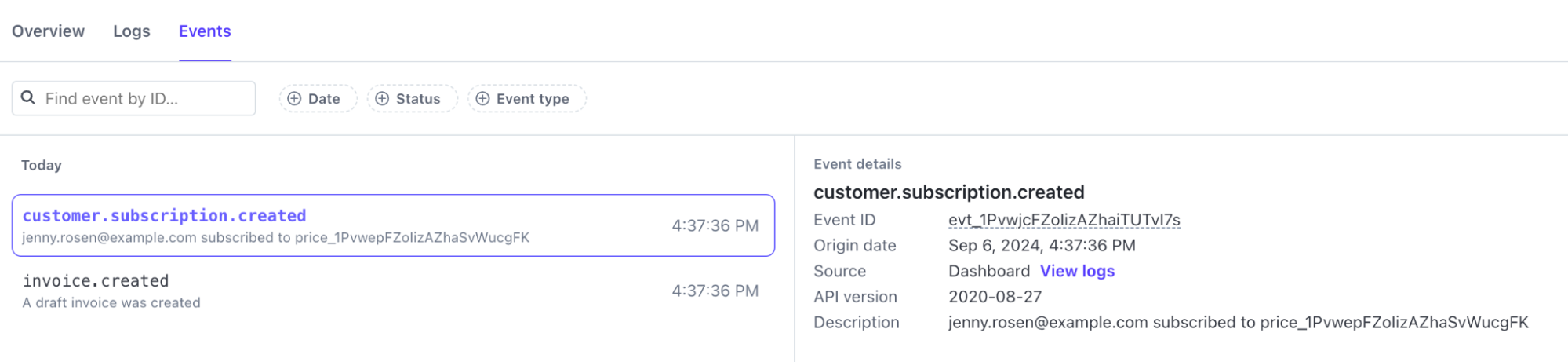Viewport: 1568px width, 362px height.
Task: Click the plus icon on Event type filter
Action: (x=482, y=99)
